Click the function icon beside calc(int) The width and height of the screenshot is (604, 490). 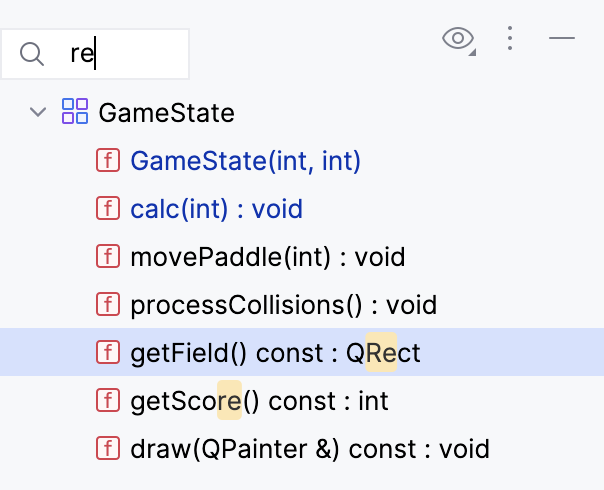[107, 209]
